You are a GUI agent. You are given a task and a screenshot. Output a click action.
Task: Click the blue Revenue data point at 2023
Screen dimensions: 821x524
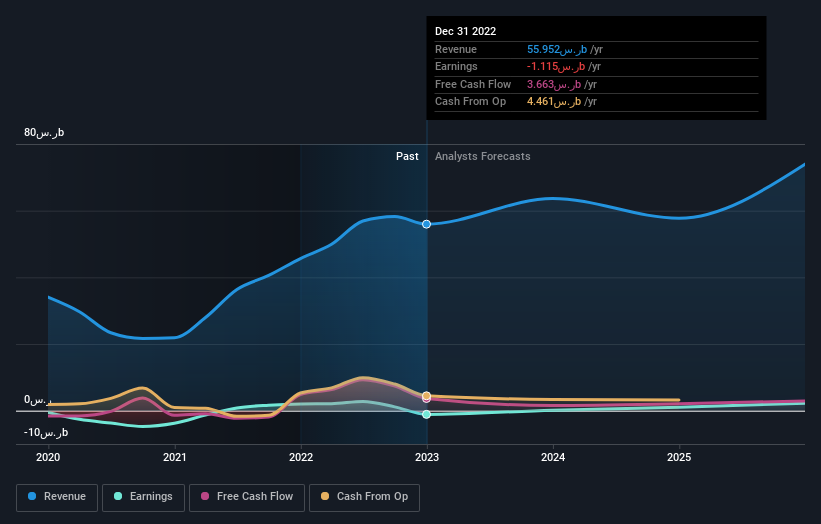tap(427, 224)
